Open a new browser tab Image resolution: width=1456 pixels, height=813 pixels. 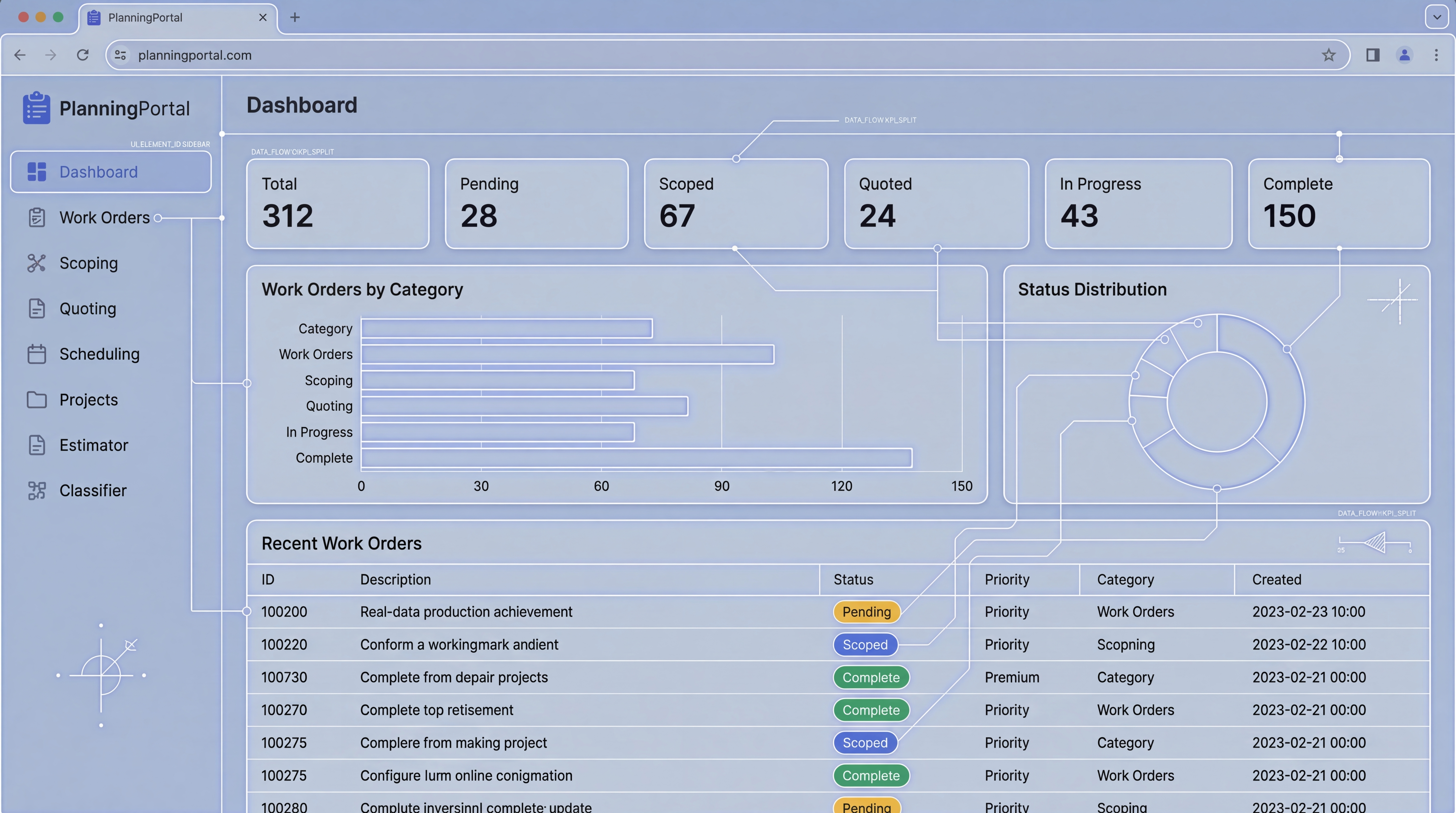tap(294, 17)
